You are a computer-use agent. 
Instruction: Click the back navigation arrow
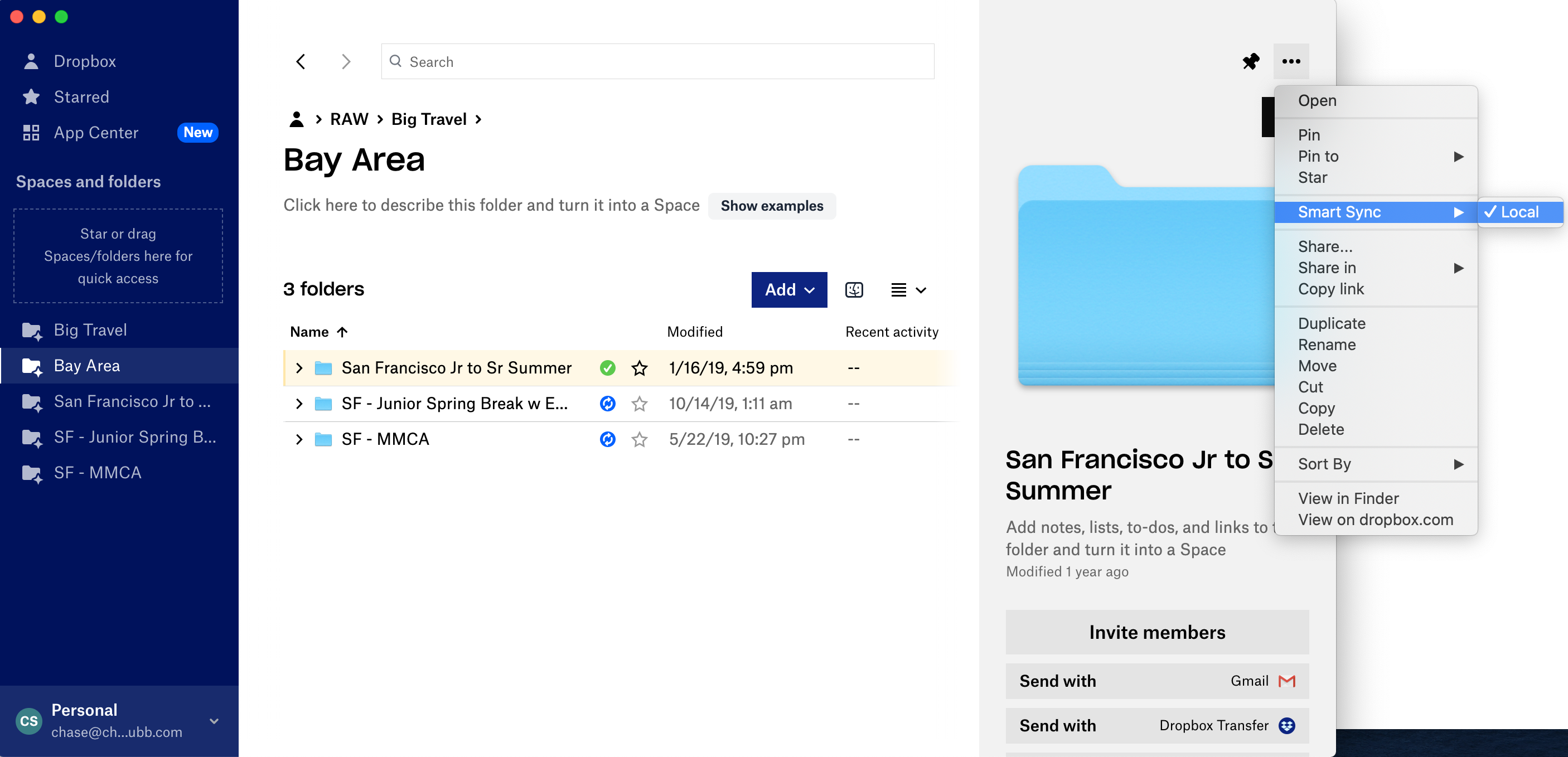[x=301, y=61]
